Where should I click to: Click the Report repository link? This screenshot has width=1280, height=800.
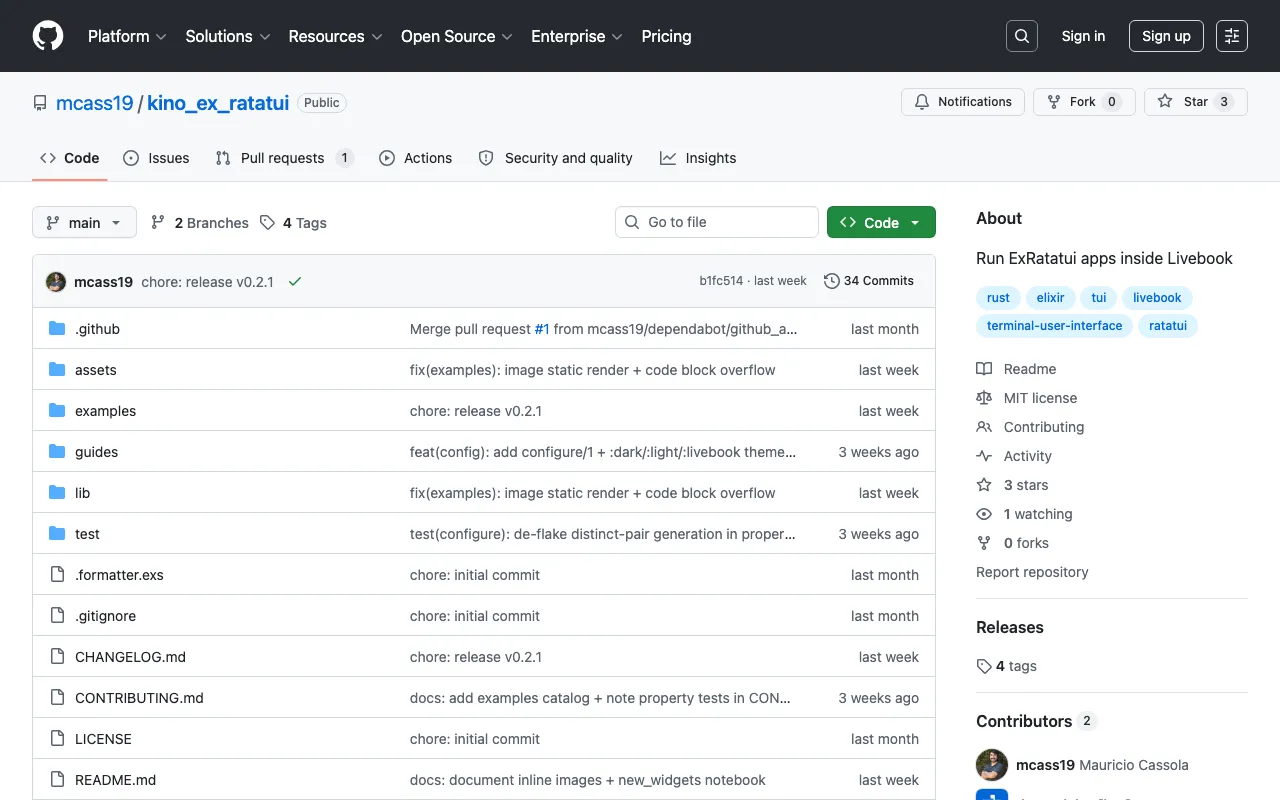click(1032, 572)
